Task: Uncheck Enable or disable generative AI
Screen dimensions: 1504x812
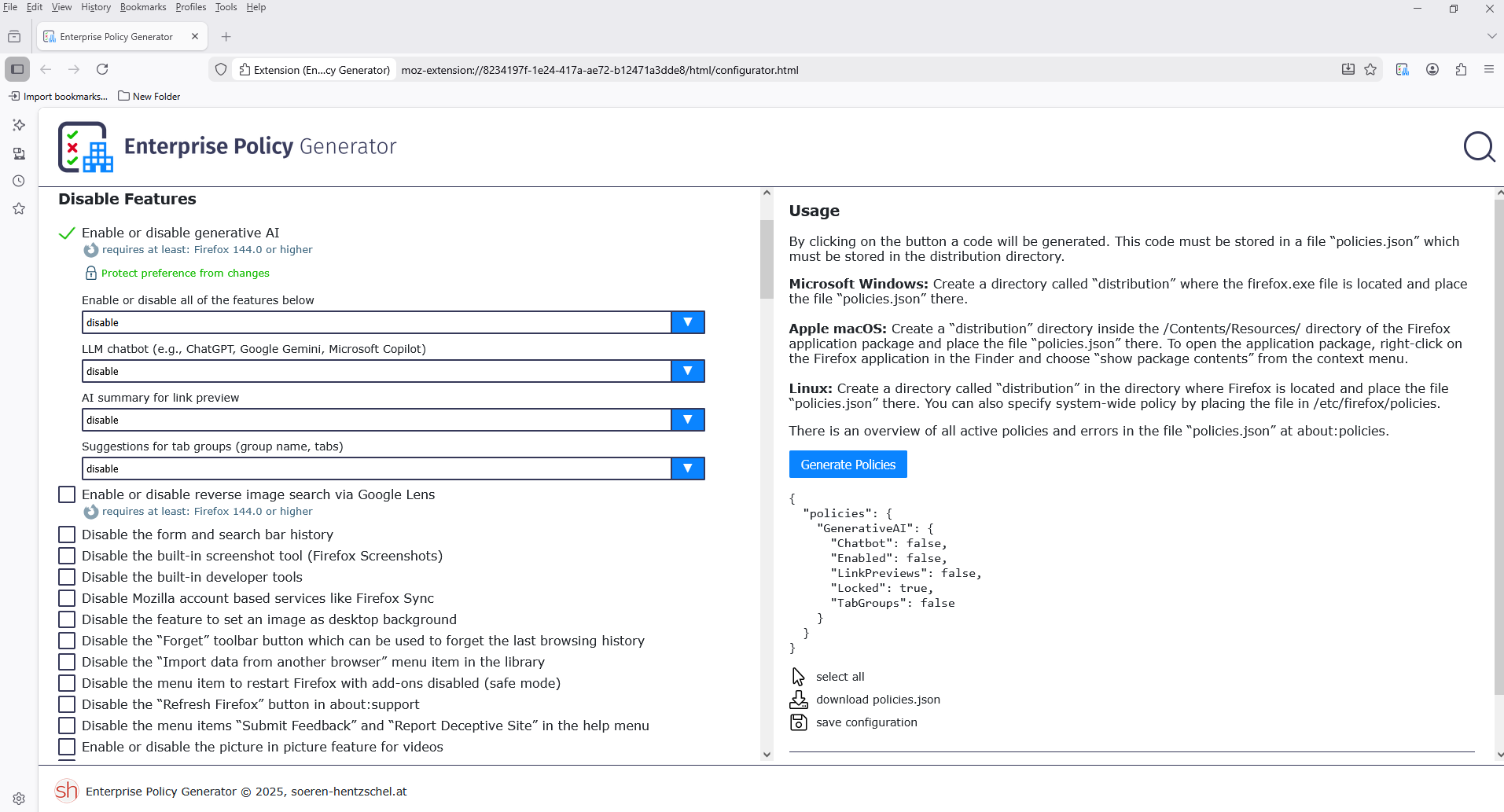Action: [x=67, y=233]
